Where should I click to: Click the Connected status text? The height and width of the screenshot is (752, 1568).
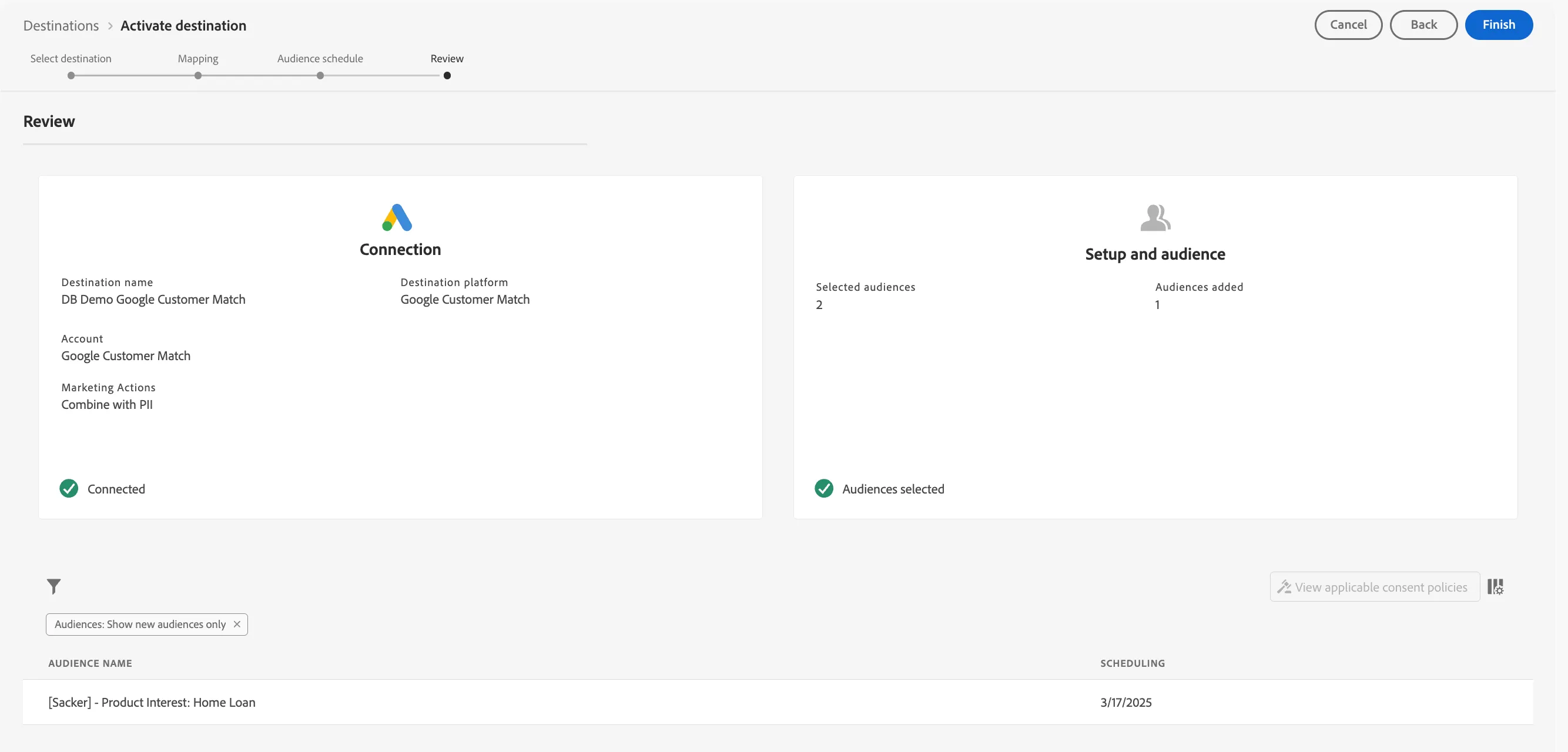[116, 489]
